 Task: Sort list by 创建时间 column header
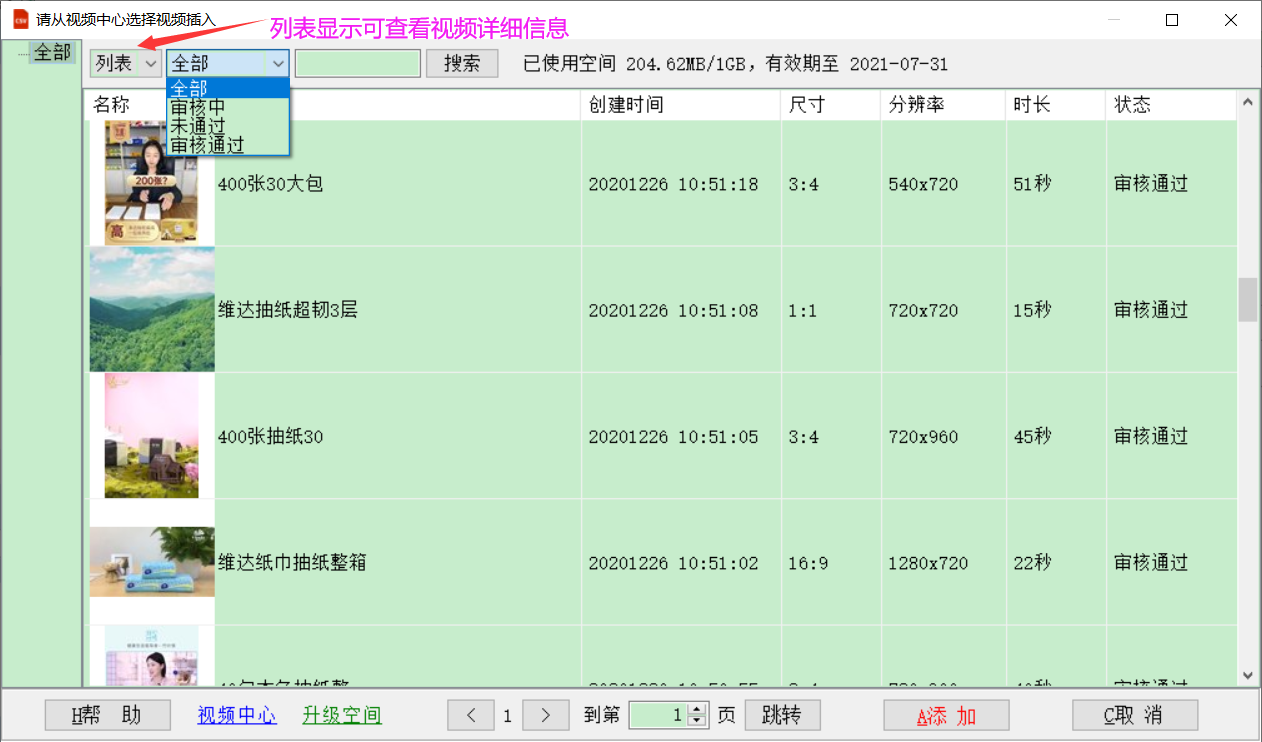pyautogui.click(x=680, y=105)
